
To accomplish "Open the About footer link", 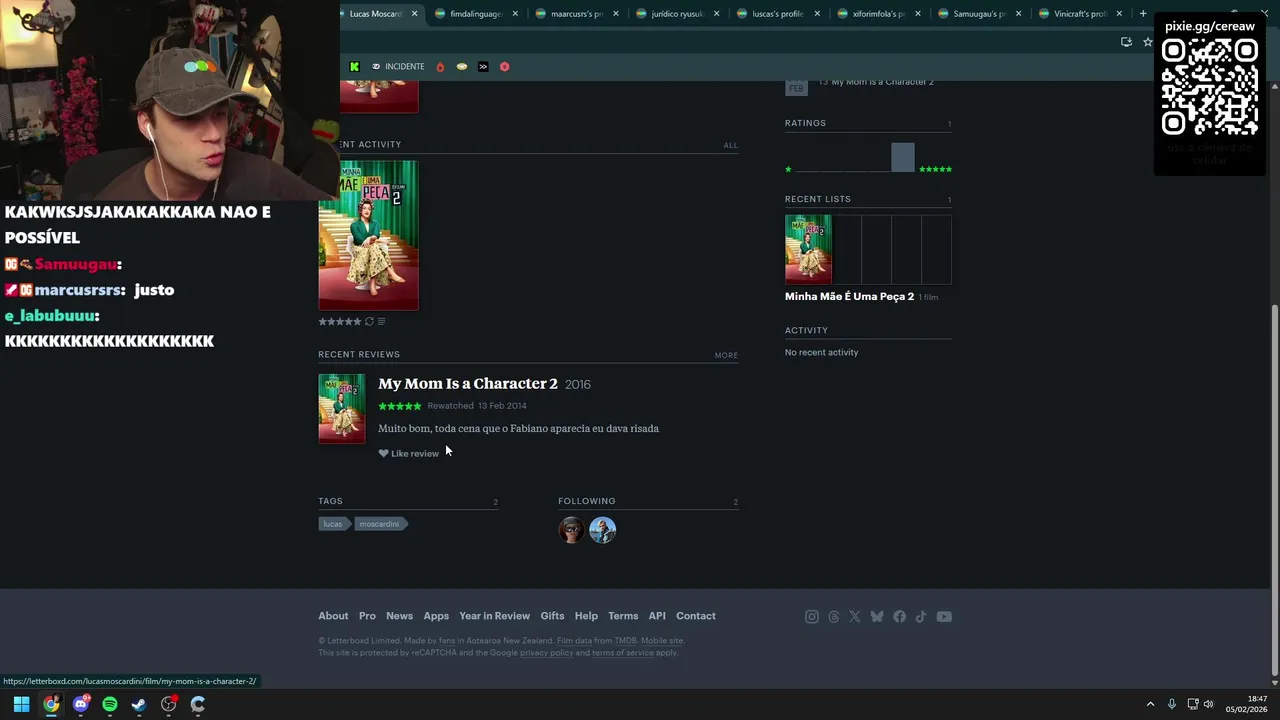I will click(333, 616).
